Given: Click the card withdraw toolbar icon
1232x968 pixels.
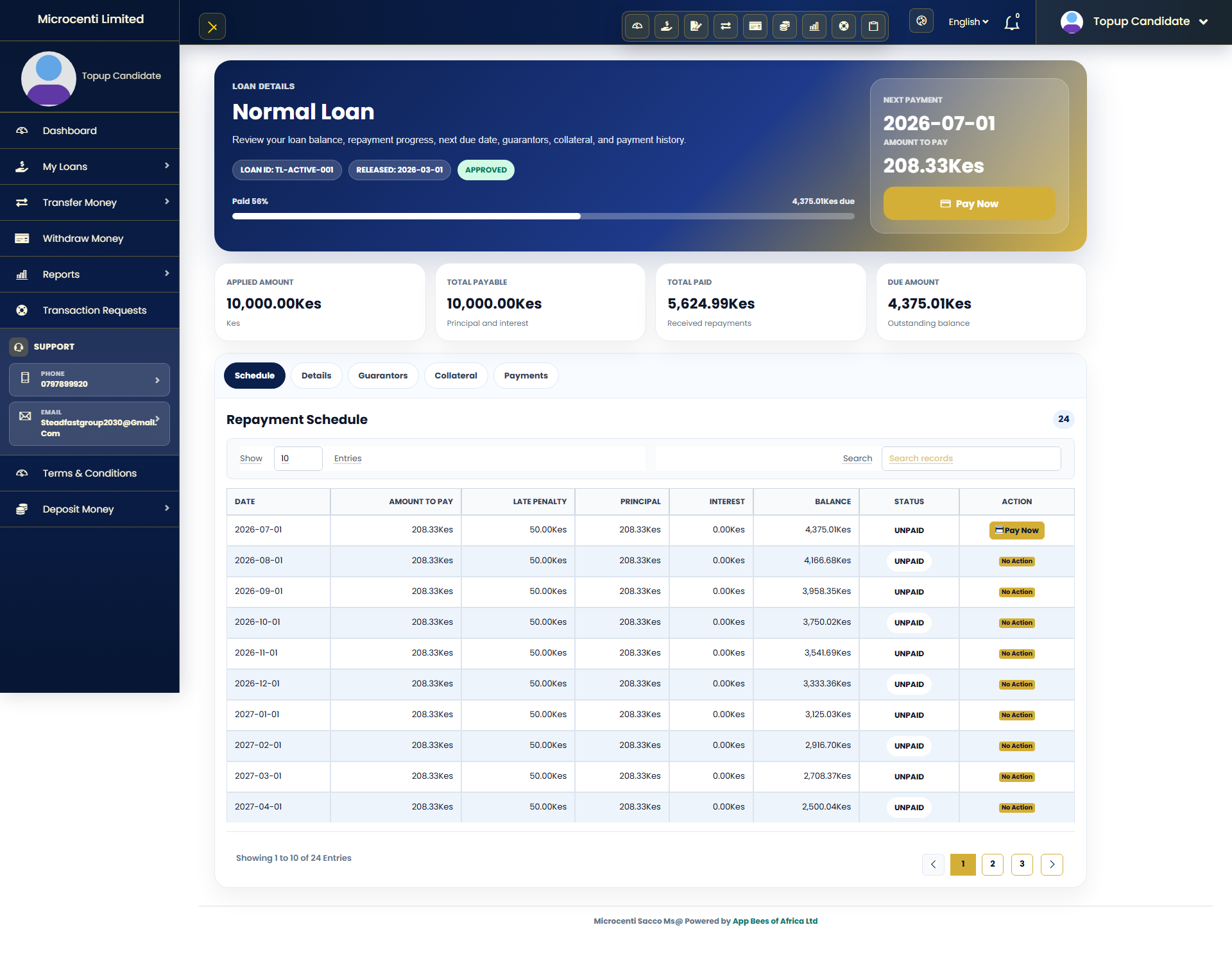Looking at the screenshot, I should 755,26.
